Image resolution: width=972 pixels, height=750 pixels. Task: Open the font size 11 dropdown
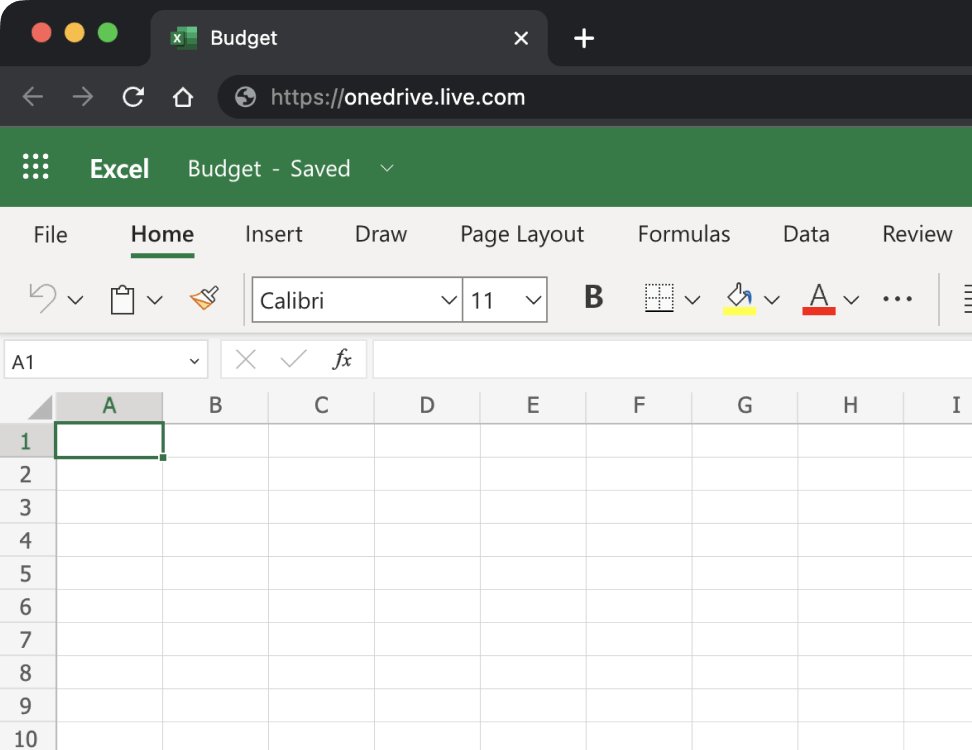[x=533, y=300]
